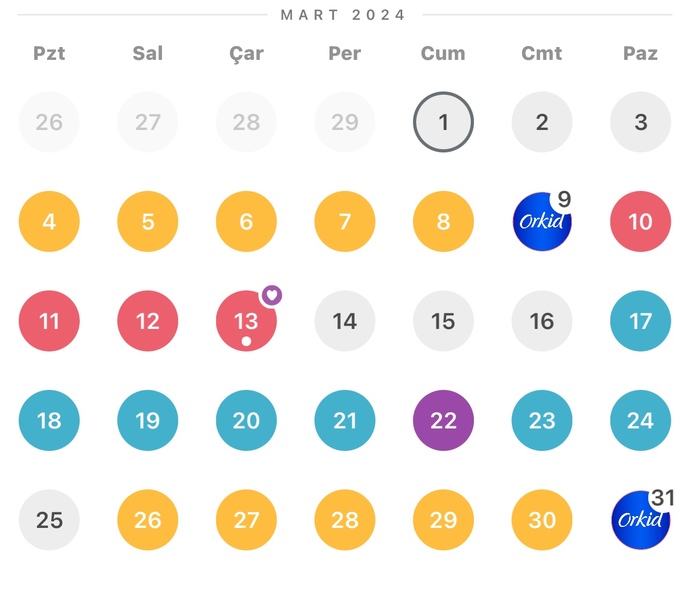This screenshot has width=690, height=598.
Task: Tap the Orkid logo on March 31
Action: click(641, 520)
